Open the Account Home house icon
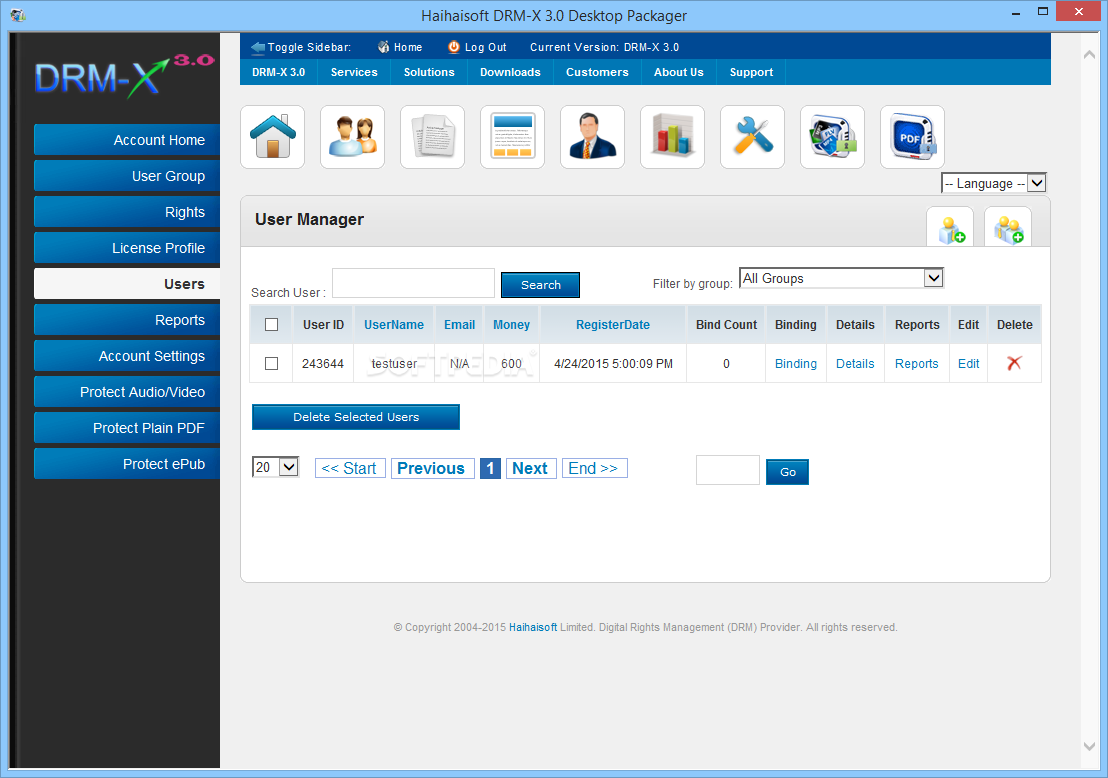Viewport: 1108px width, 778px height. click(273, 137)
